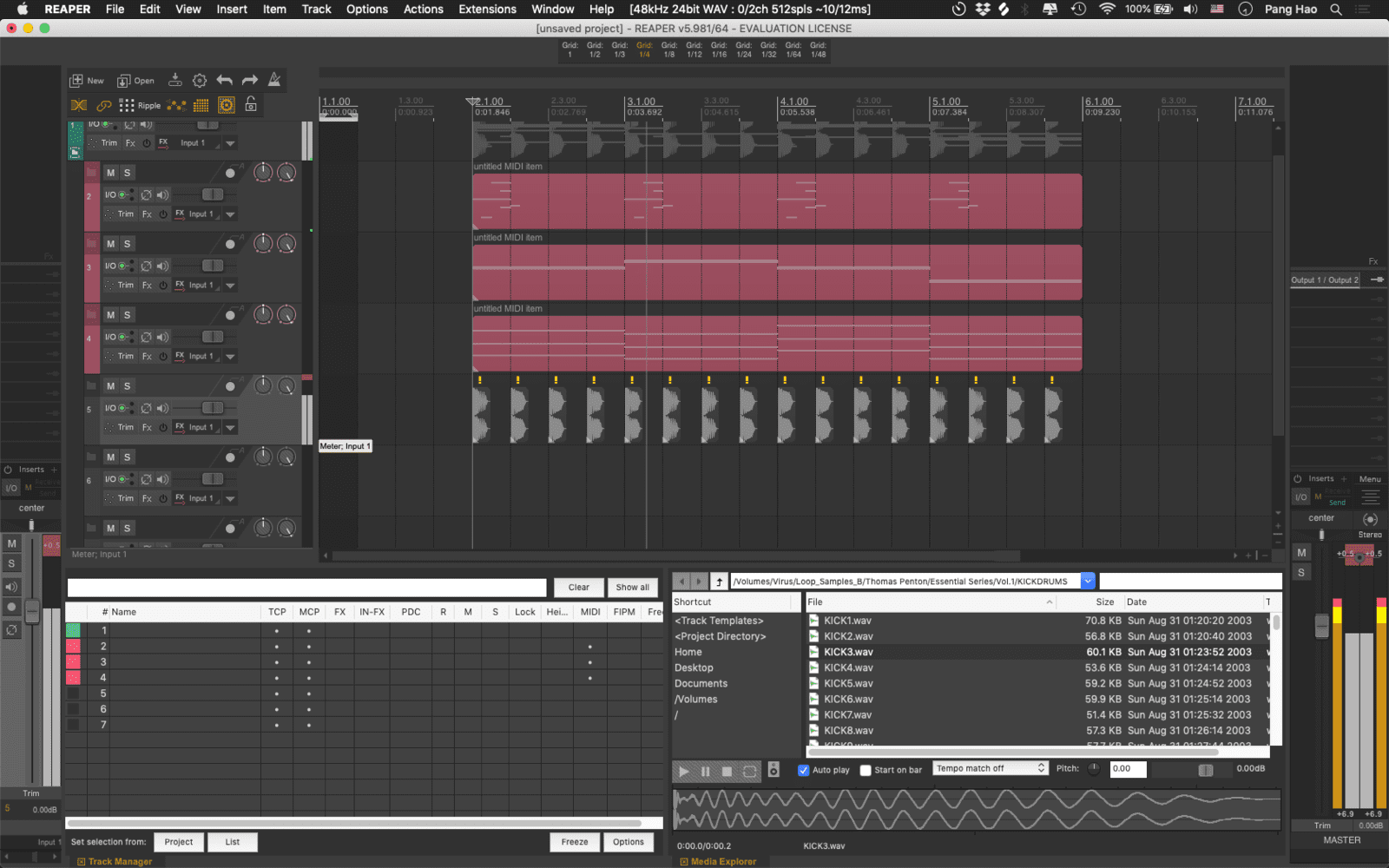Screen dimensions: 1389x868
Task: Play preview in Media Explorer
Action: 683,771
